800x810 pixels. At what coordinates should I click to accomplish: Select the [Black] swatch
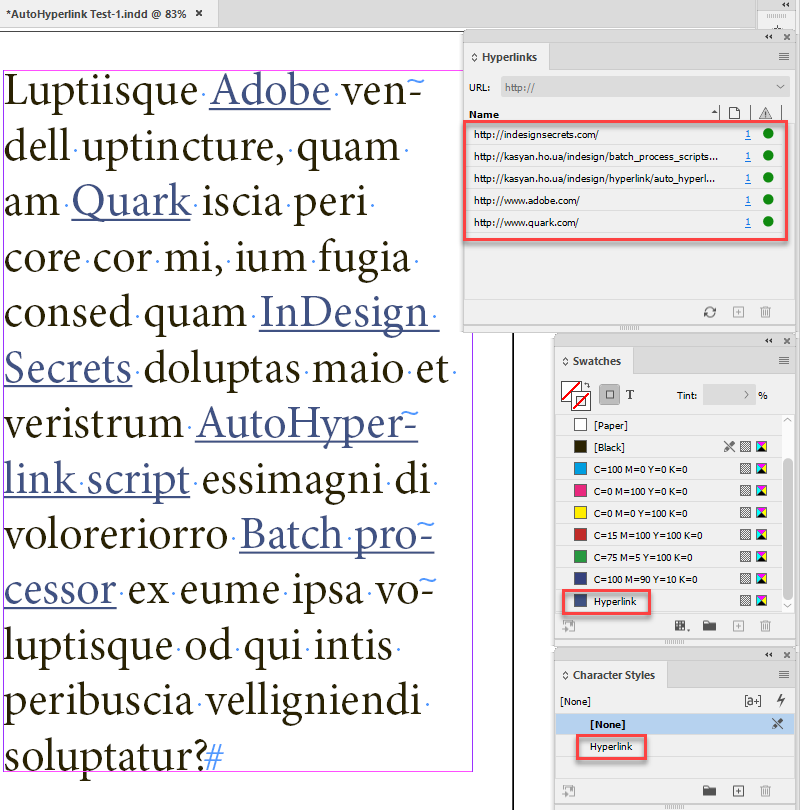tap(669, 447)
